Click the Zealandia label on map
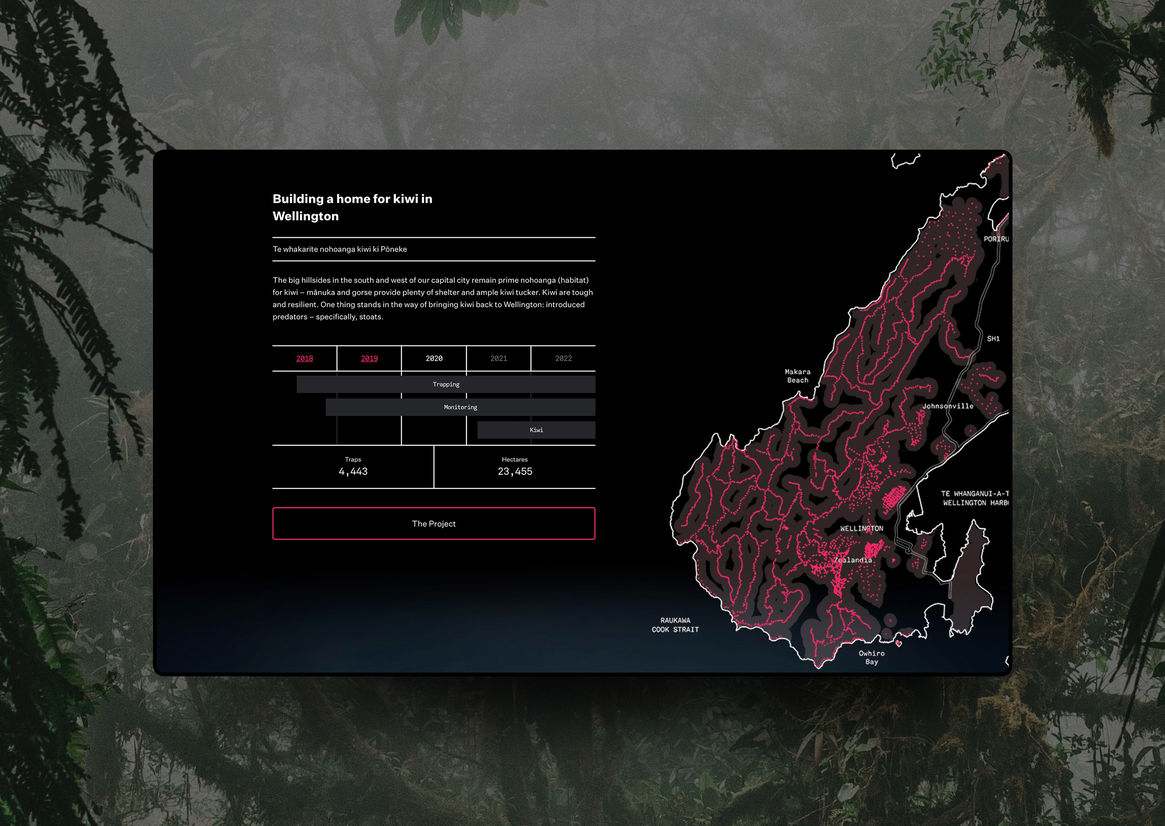Image resolution: width=1165 pixels, height=826 pixels. (852, 560)
